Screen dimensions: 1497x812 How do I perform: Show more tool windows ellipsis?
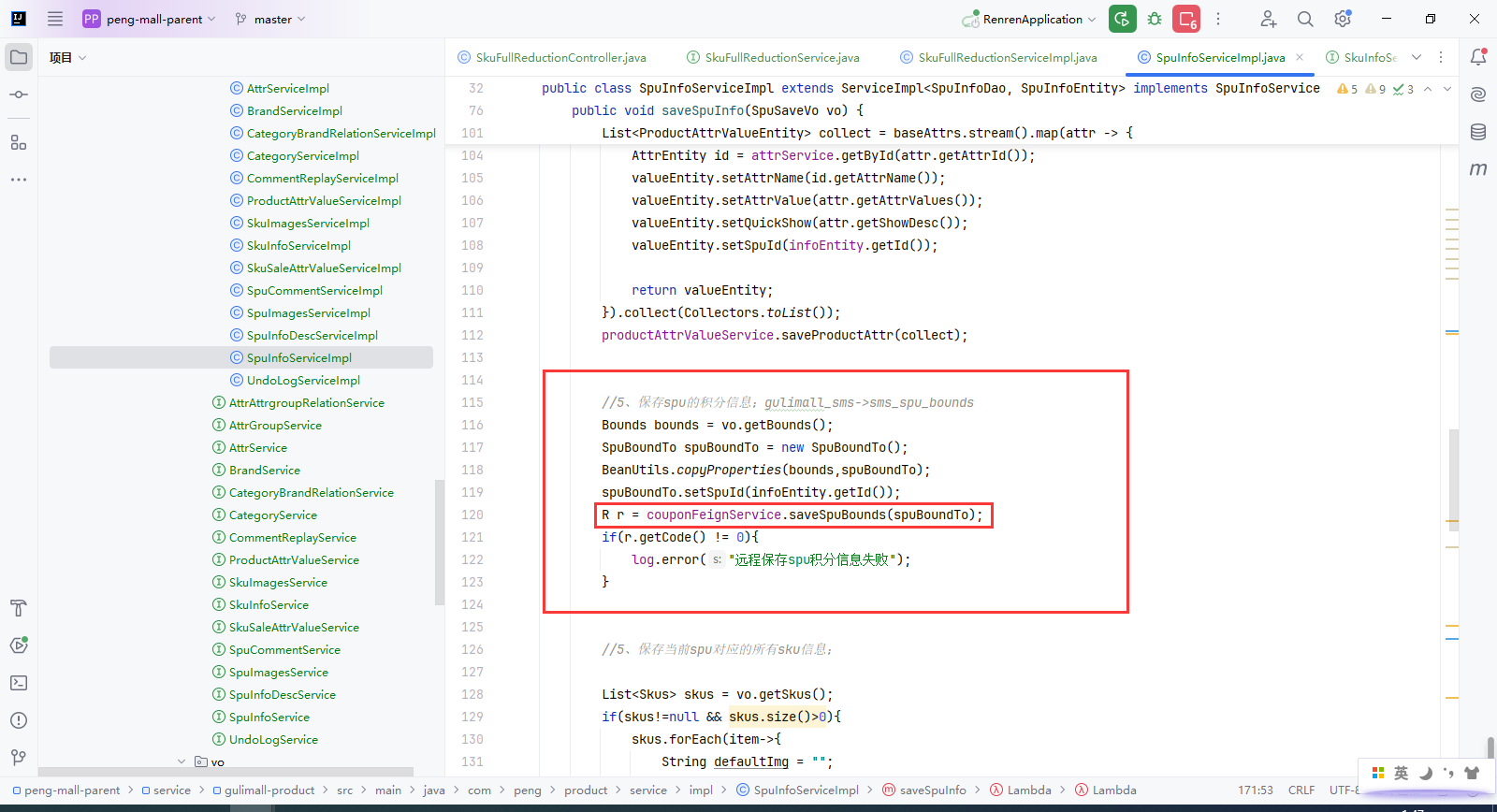tap(19, 179)
